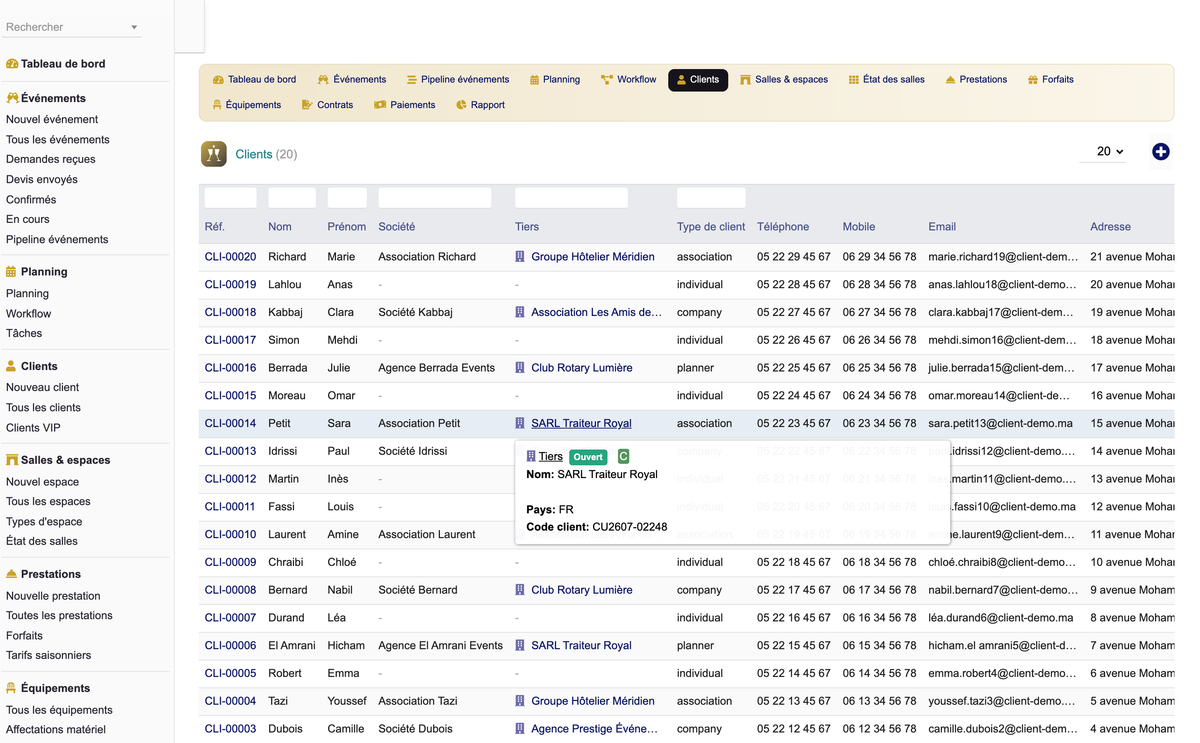Open SARL Traiteur Royal link in row CLI-00006
Screen dimensions: 1200x743
coord(581,646)
